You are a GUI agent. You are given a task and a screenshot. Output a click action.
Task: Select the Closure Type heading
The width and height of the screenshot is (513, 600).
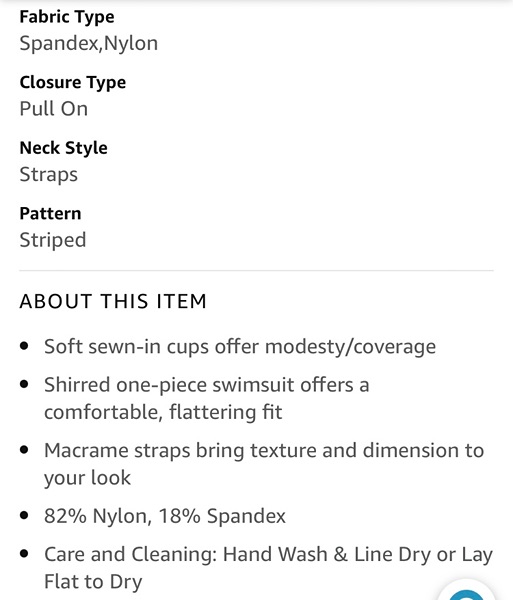coord(73,82)
